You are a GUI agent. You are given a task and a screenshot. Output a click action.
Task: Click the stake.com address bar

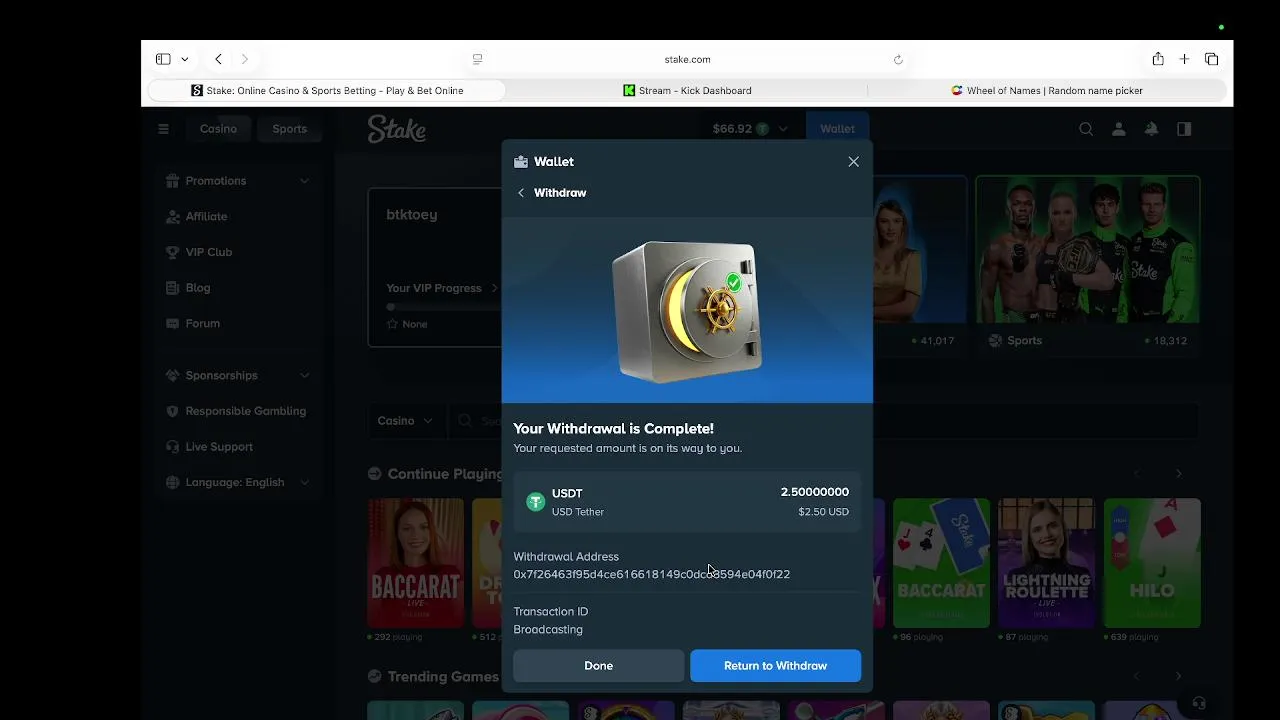[687, 60]
